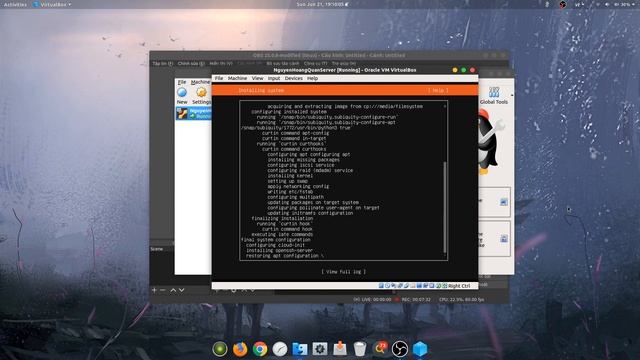Screen dimensions: 640x360
Task: Click the red tray icon in top bar
Action: coord(563,4)
